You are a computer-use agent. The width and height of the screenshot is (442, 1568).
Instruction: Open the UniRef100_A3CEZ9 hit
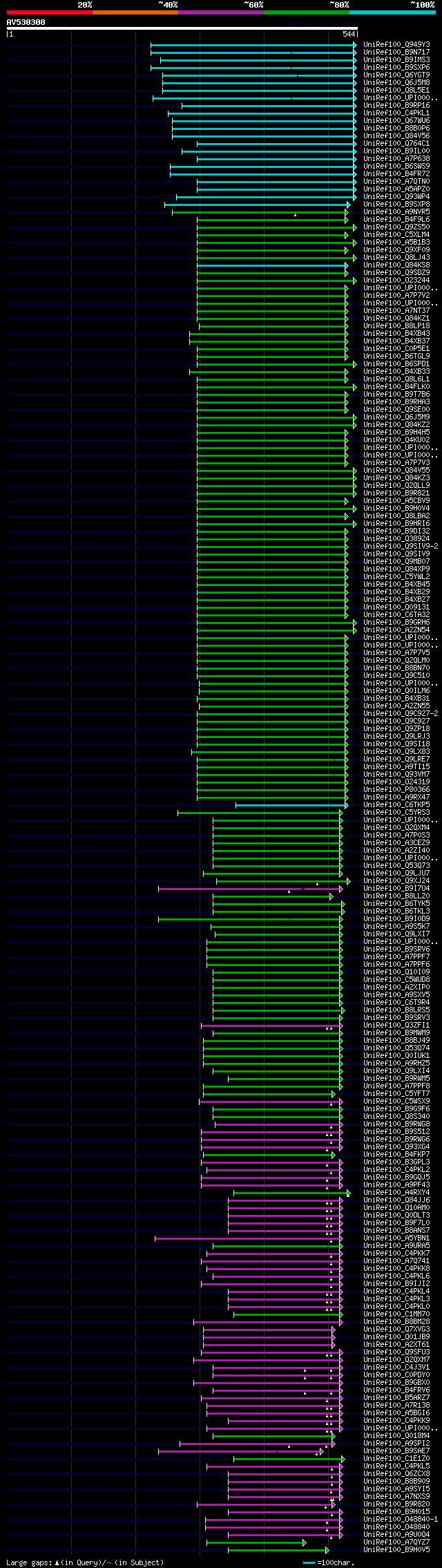[396, 842]
